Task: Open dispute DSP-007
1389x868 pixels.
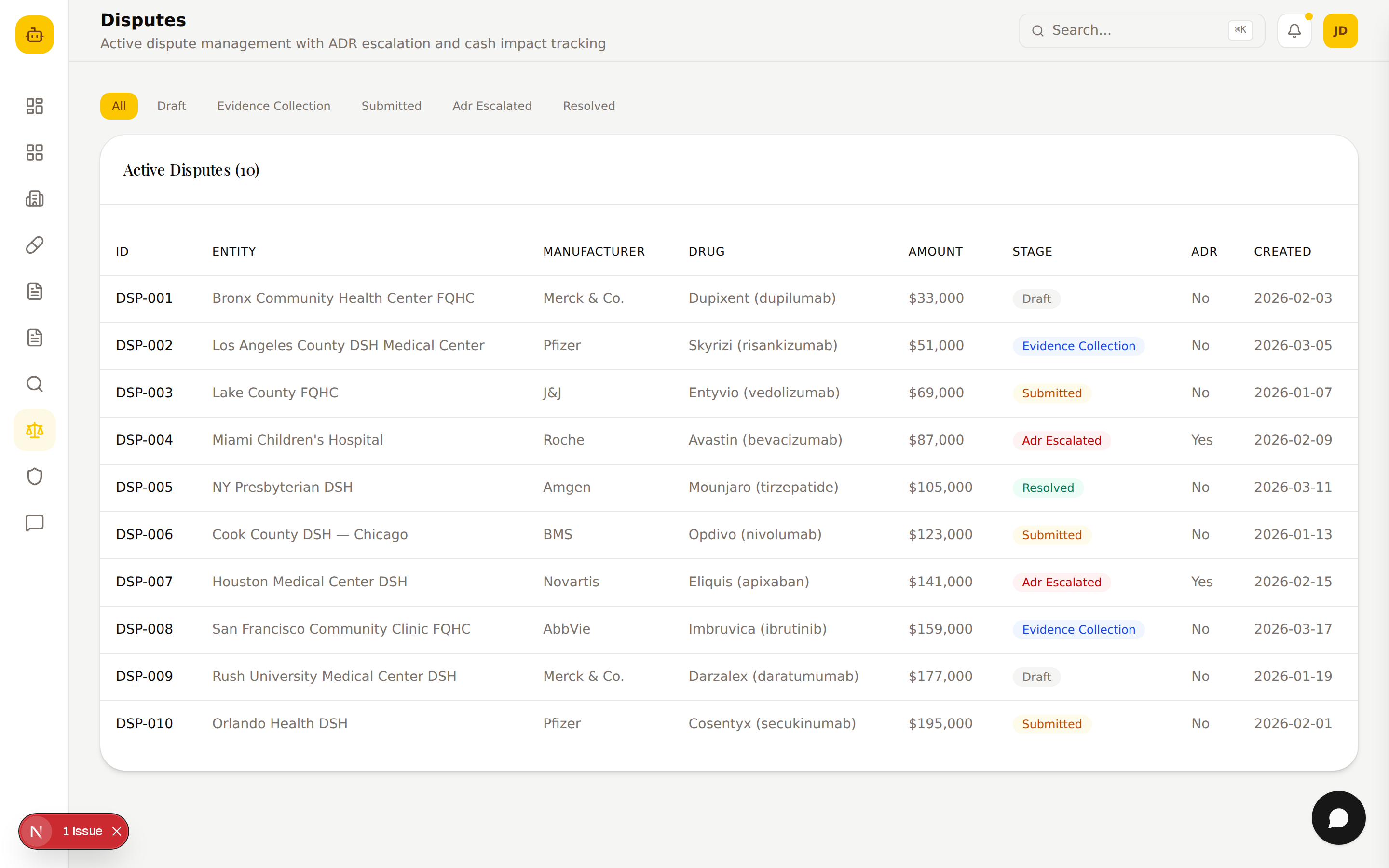Action: point(144,582)
